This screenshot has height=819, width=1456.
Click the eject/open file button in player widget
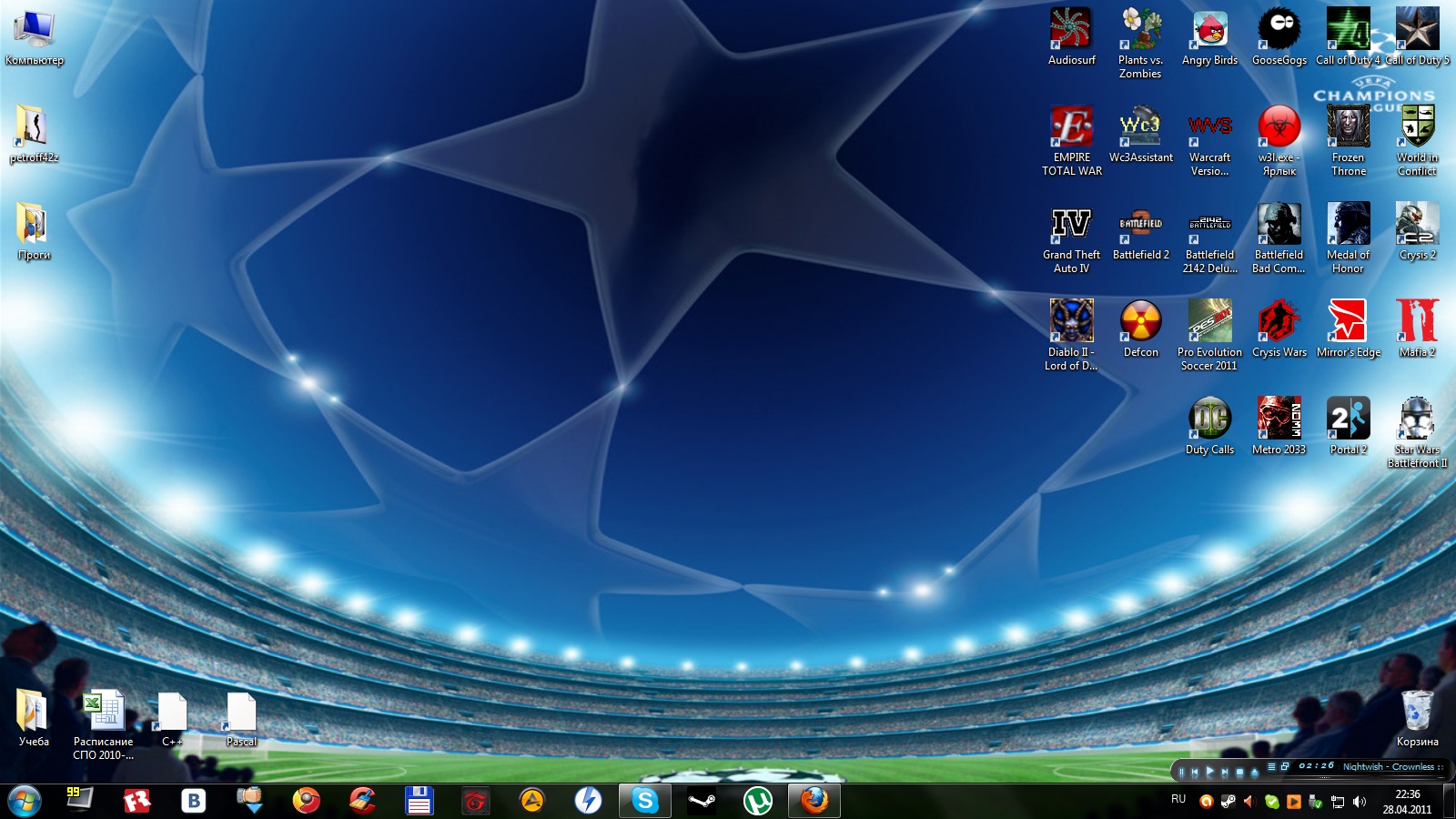[x=1255, y=772]
